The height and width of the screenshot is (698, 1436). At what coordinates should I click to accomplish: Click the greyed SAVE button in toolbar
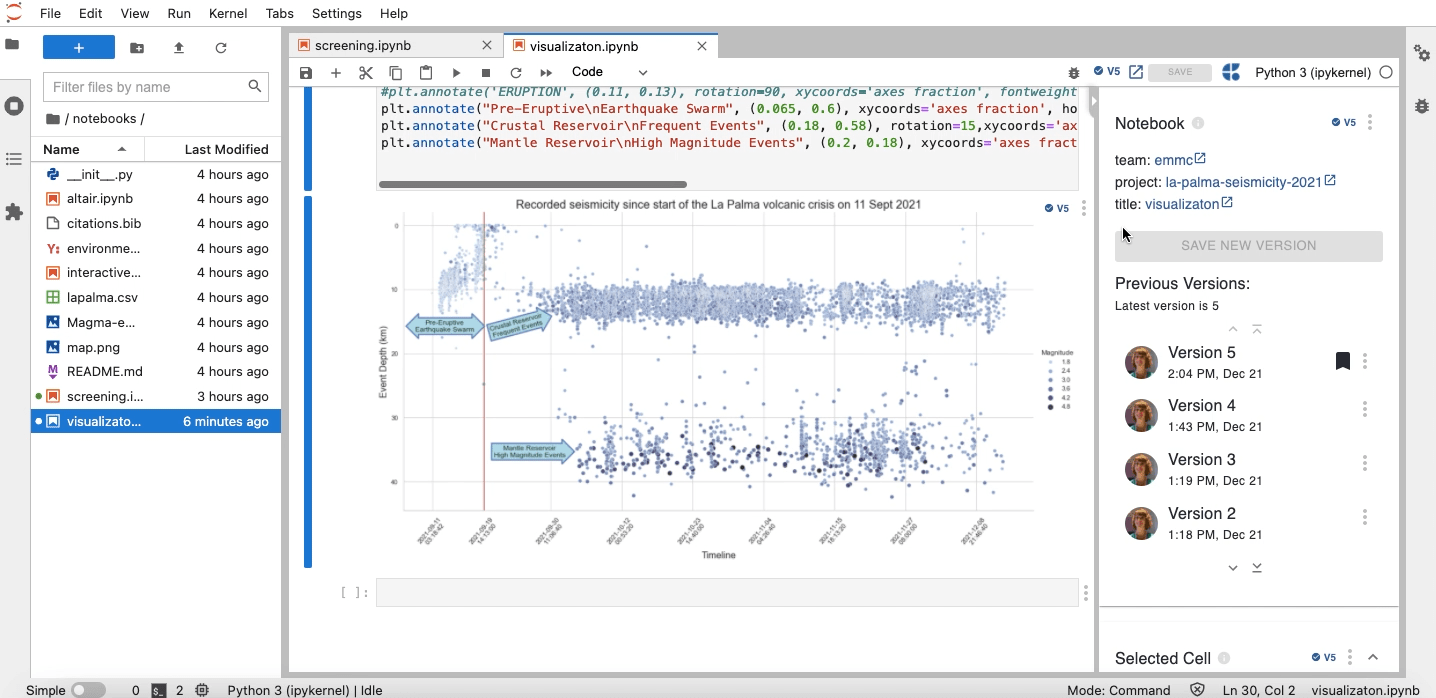pyautogui.click(x=1180, y=72)
